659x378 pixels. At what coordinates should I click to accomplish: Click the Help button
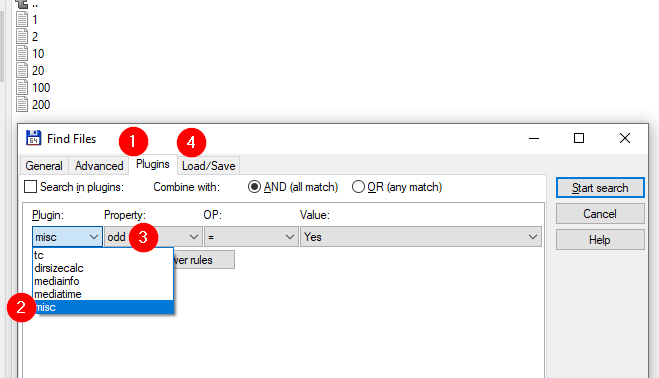coord(600,240)
